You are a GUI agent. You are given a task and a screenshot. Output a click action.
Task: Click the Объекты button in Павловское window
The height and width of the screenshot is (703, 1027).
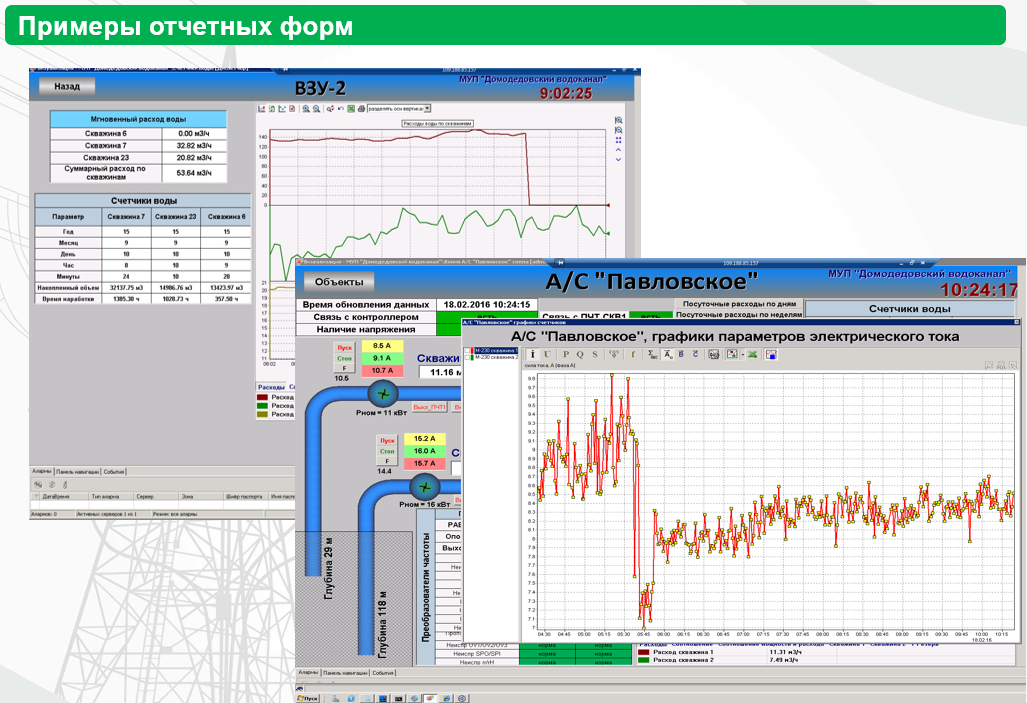339,282
